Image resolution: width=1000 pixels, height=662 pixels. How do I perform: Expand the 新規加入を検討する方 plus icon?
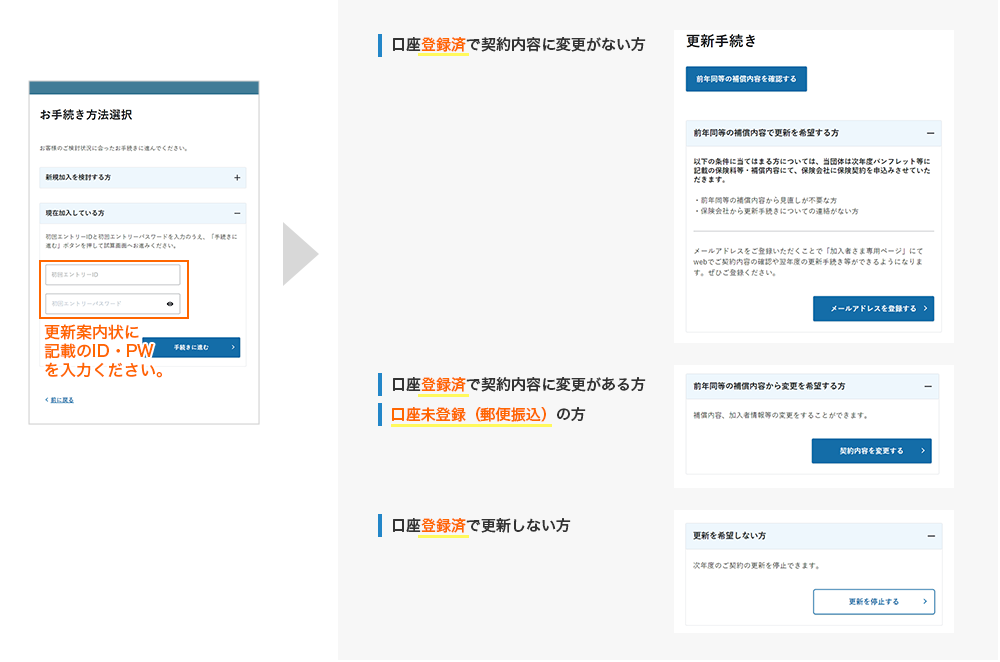pyautogui.click(x=237, y=178)
